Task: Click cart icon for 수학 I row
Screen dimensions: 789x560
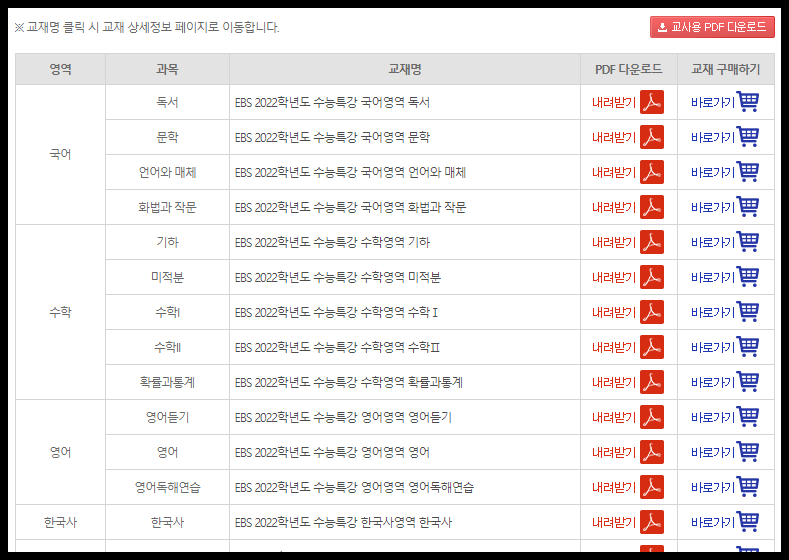Action: click(747, 311)
